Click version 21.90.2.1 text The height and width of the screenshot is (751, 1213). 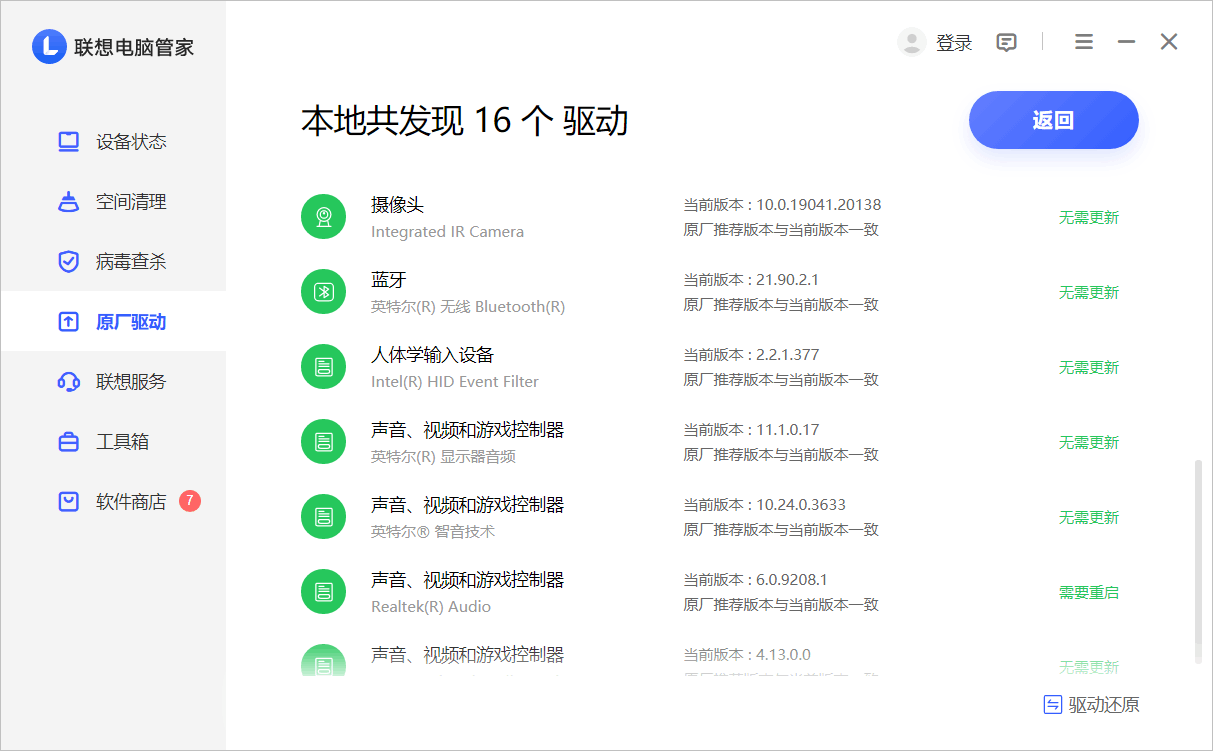[787, 280]
